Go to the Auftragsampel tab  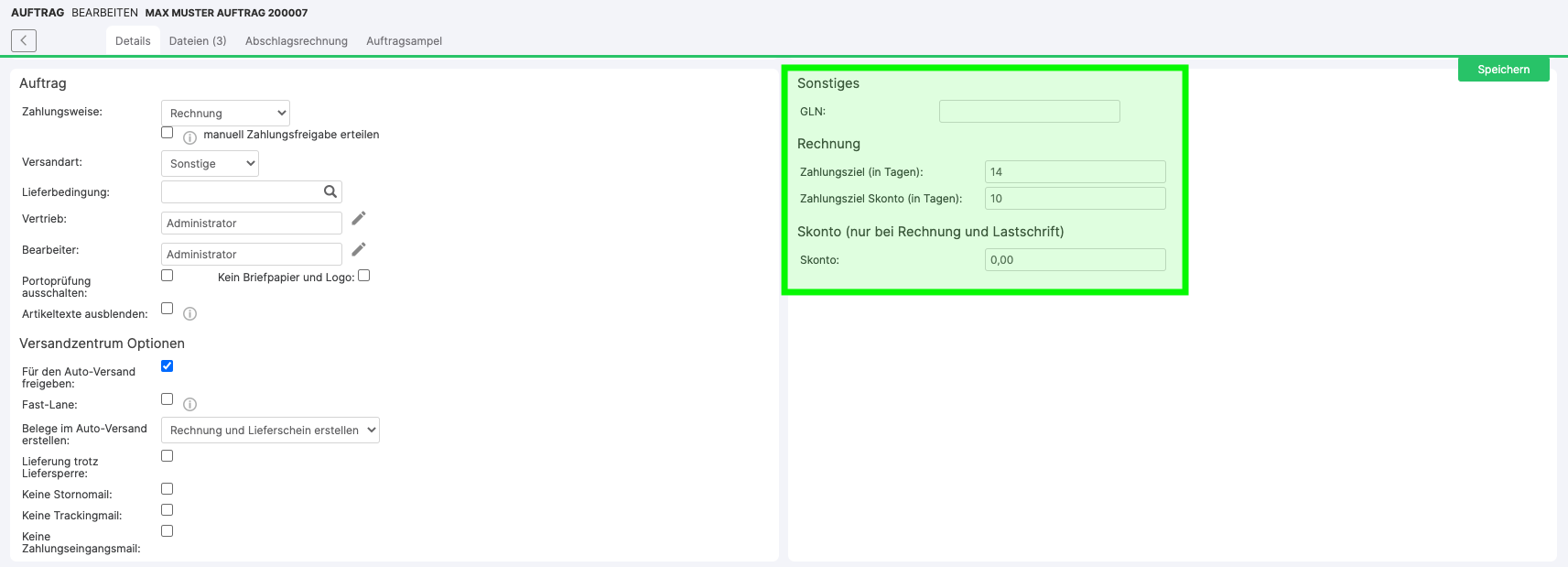click(x=404, y=41)
